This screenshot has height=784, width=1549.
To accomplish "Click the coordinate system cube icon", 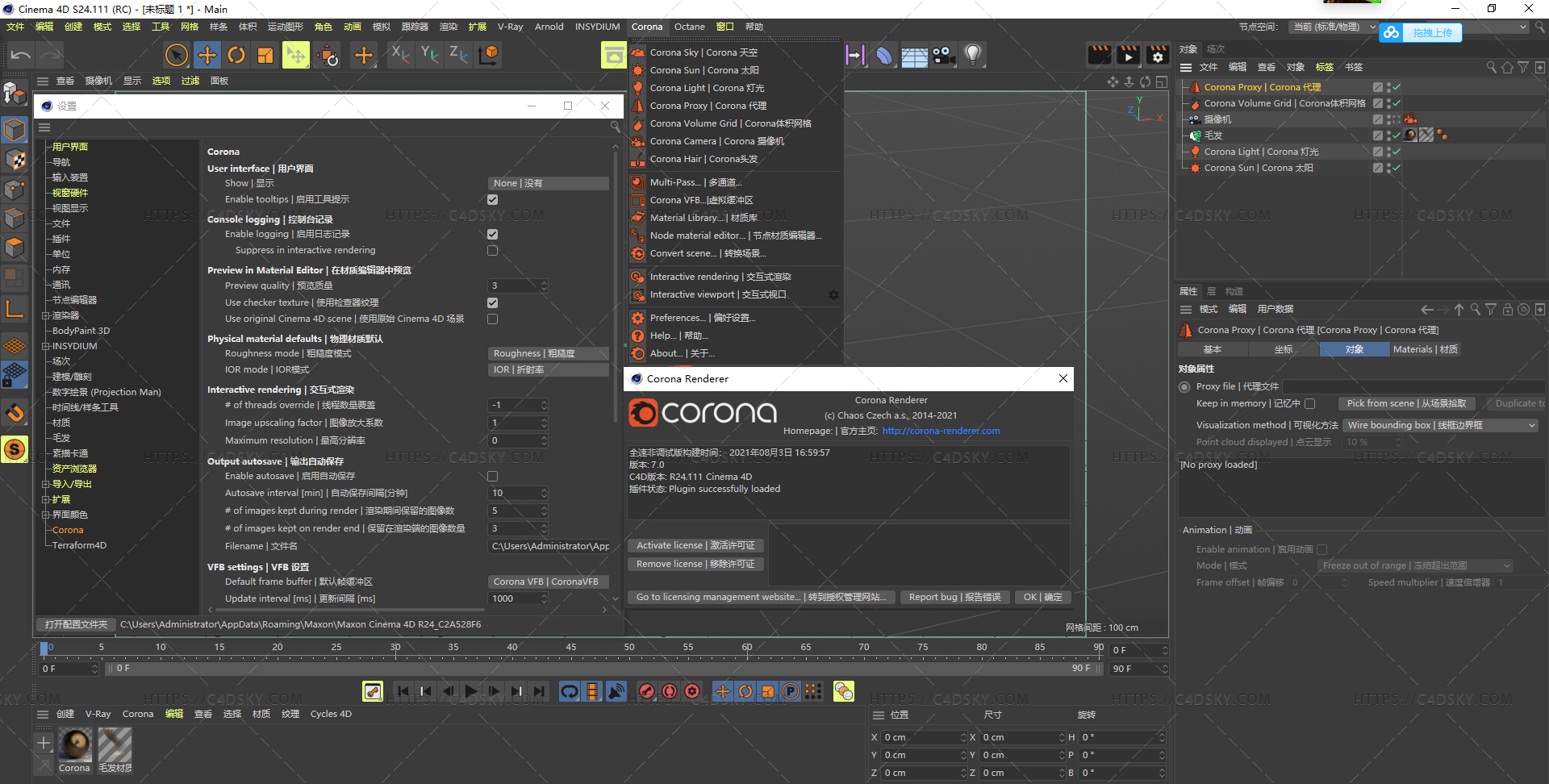I will pos(489,54).
